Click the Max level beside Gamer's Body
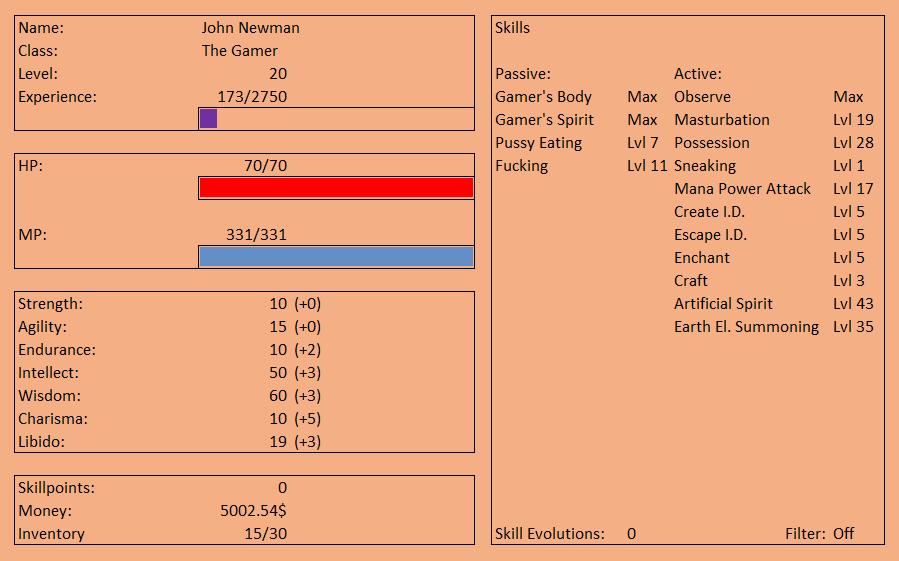899x561 pixels. coord(642,96)
